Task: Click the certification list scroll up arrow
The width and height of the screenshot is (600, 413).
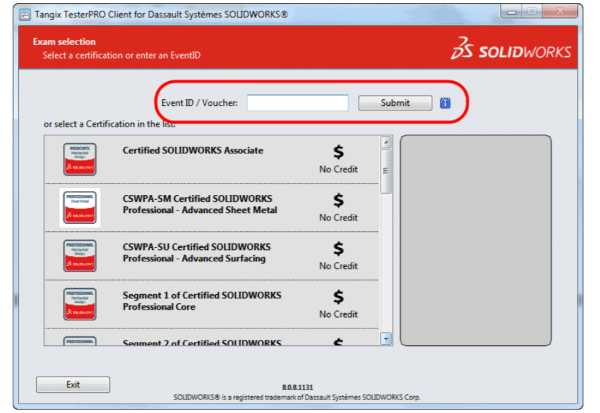Action: (x=386, y=142)
